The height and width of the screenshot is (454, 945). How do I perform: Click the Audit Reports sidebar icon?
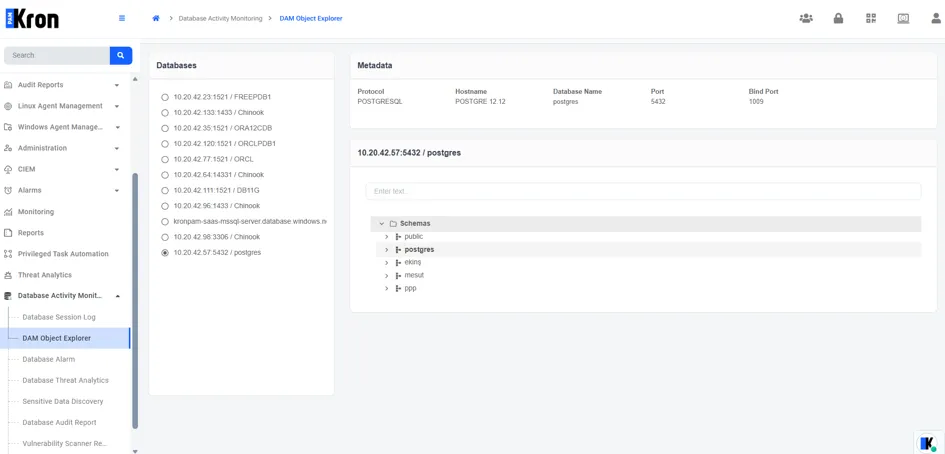tap(8, 85)
